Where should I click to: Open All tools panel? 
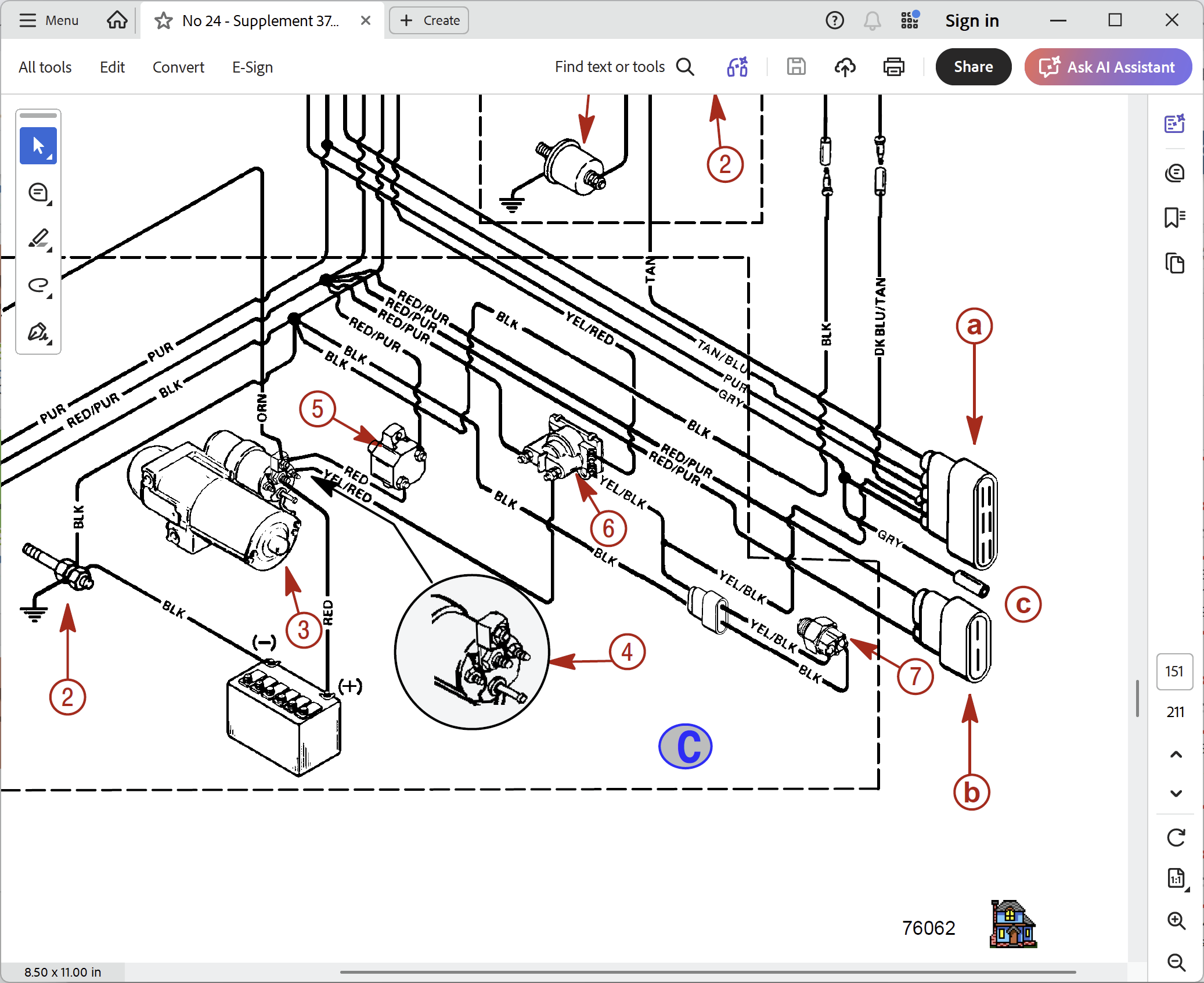45,67
